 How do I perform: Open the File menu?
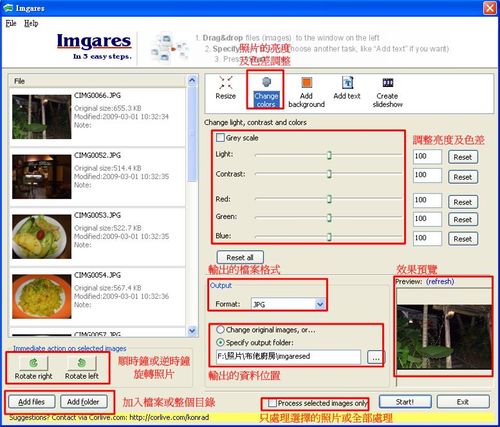pos(11,24)
